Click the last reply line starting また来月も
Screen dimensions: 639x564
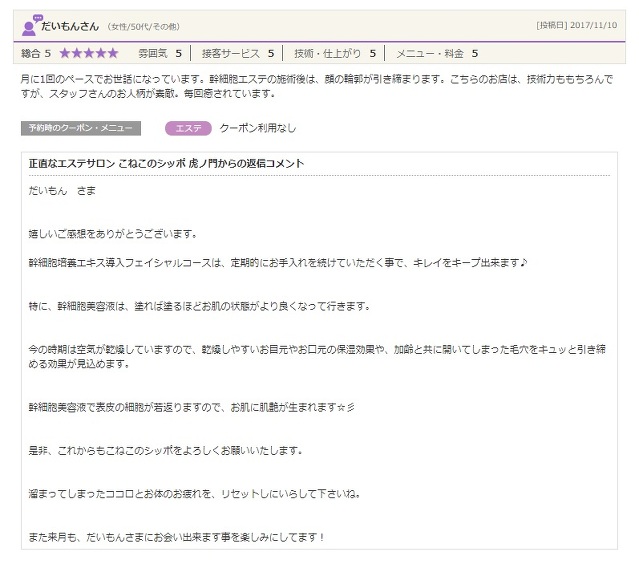[177, 537]
